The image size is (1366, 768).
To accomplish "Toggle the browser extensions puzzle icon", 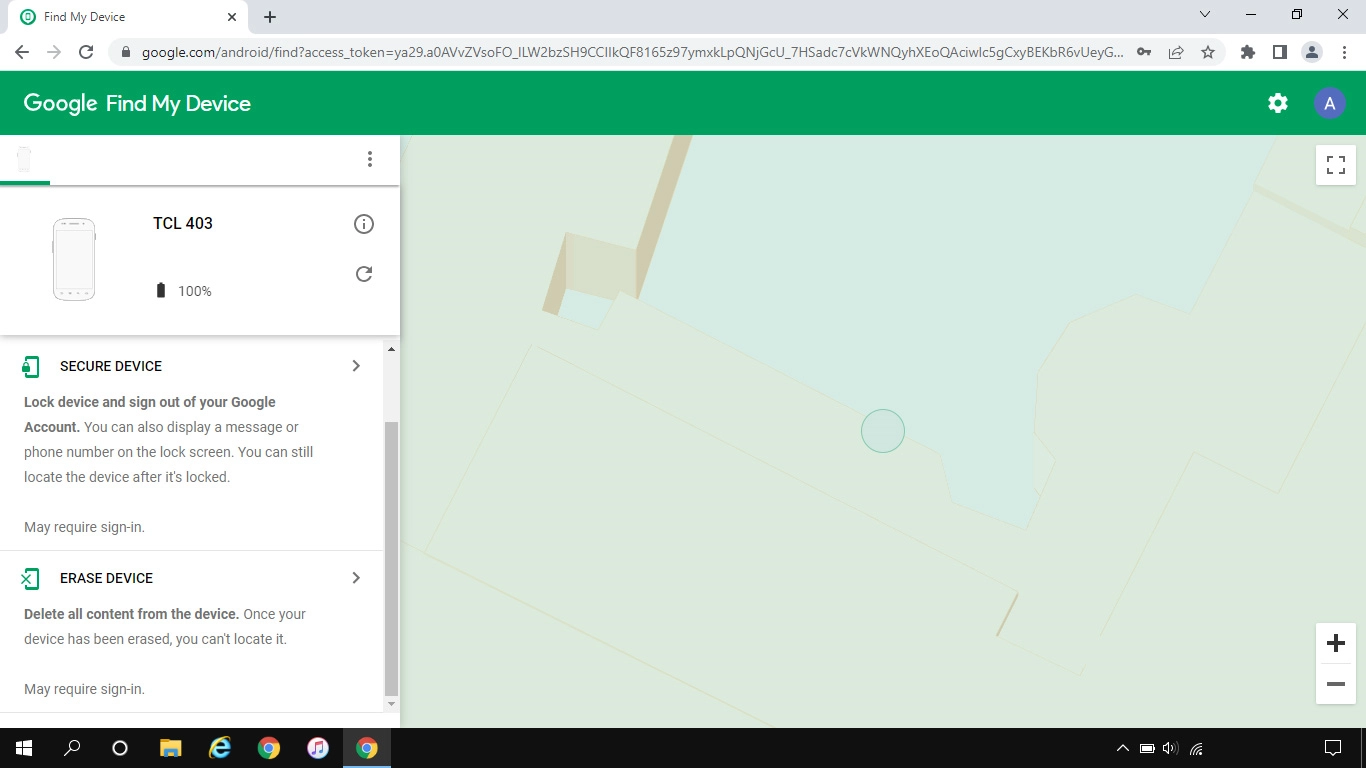I will pos(1247,51).
